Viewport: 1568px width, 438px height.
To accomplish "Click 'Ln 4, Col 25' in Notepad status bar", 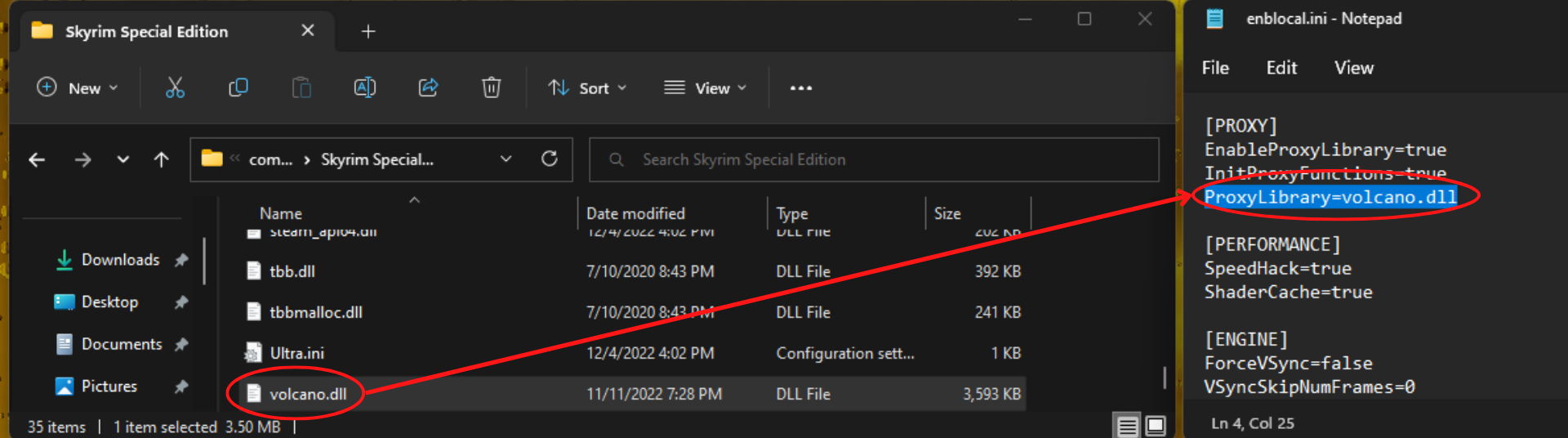I will point(1253,423).
